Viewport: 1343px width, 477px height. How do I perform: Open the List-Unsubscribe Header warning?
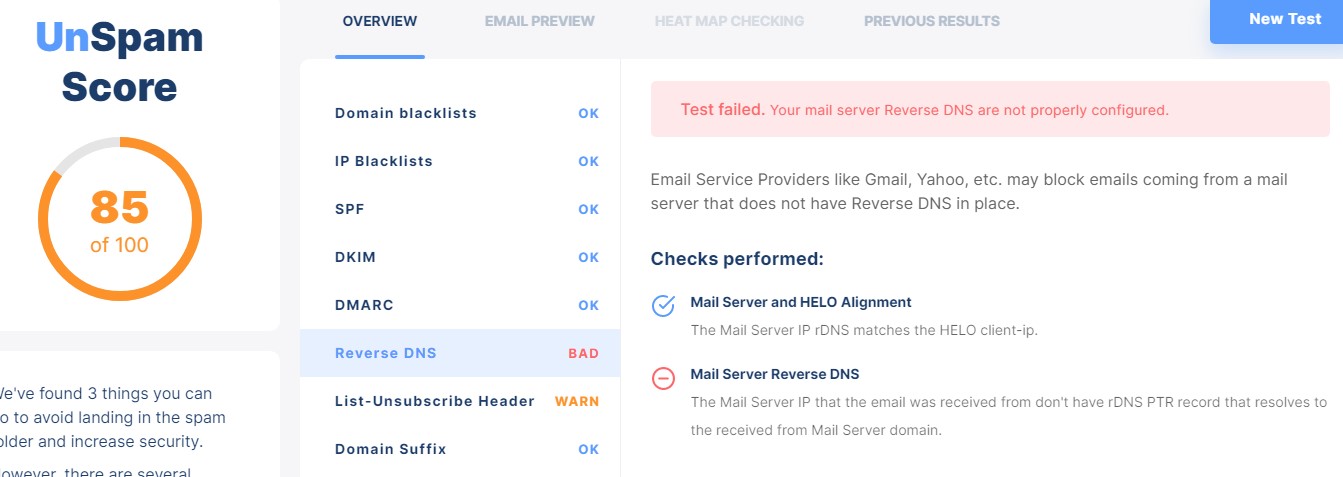click(x=460, y=401)
